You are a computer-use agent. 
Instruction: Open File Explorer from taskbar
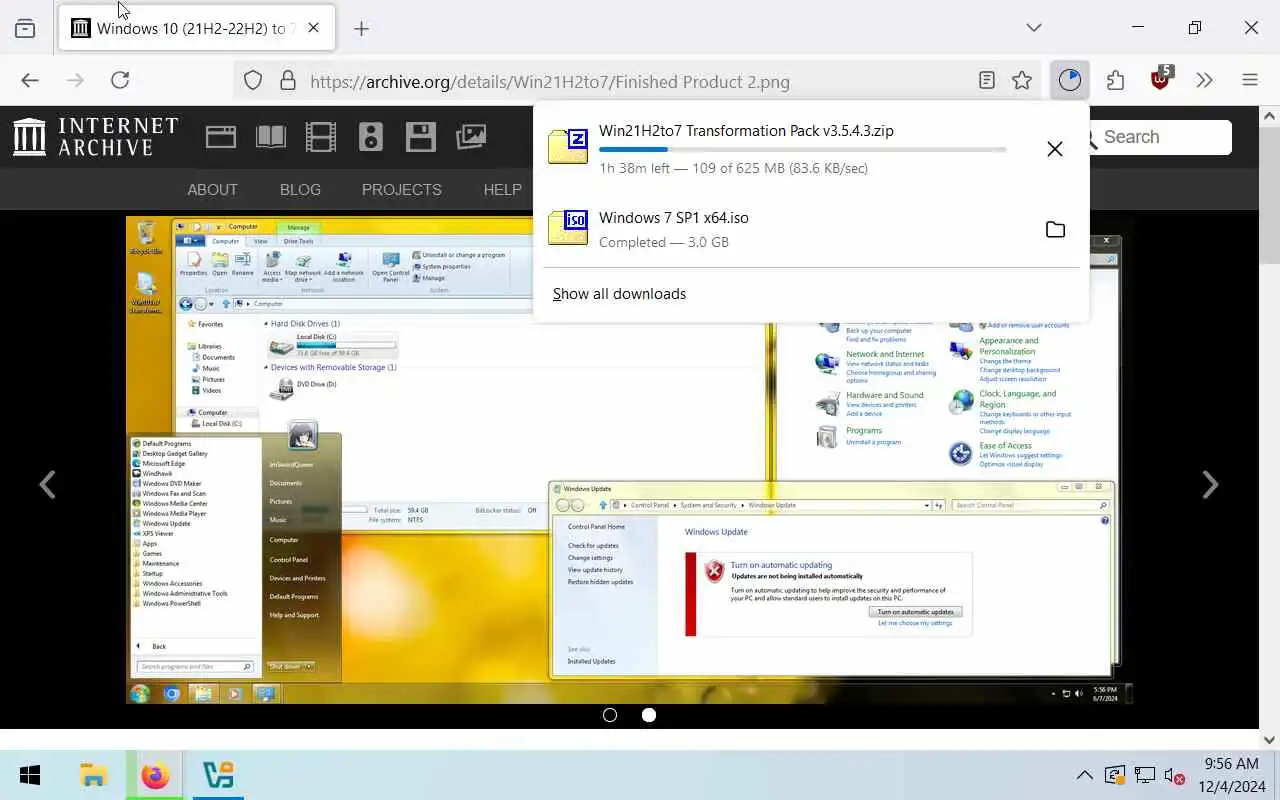coord(93,775)
